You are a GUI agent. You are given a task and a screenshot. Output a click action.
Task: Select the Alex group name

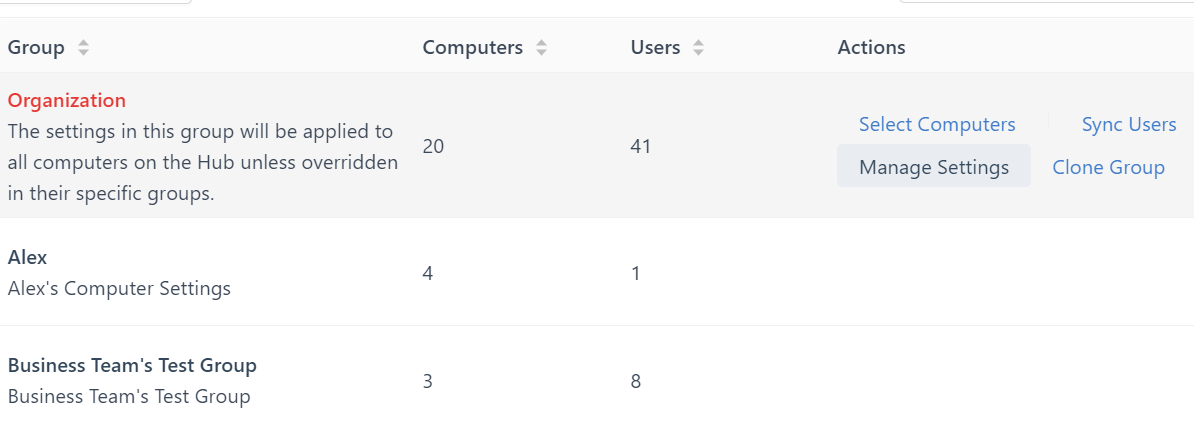coord(28,257)
